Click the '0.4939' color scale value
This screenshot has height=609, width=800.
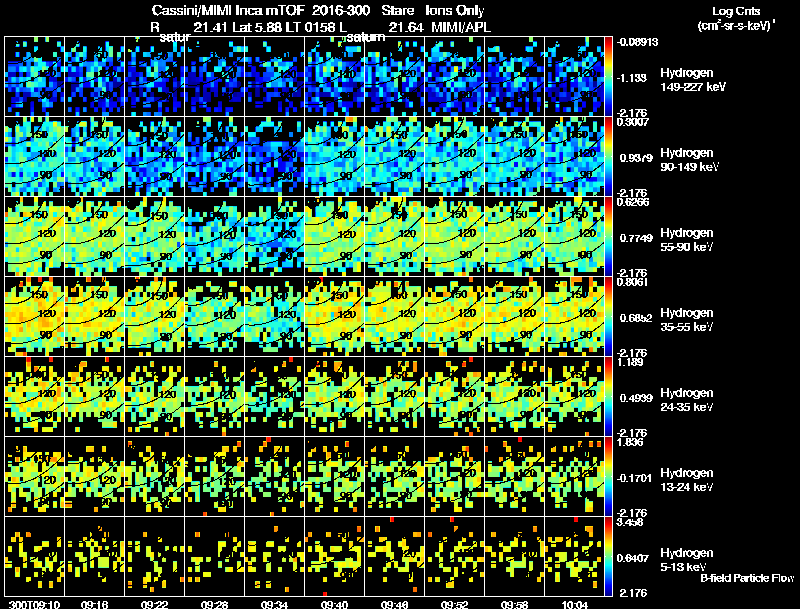point(635,398)
